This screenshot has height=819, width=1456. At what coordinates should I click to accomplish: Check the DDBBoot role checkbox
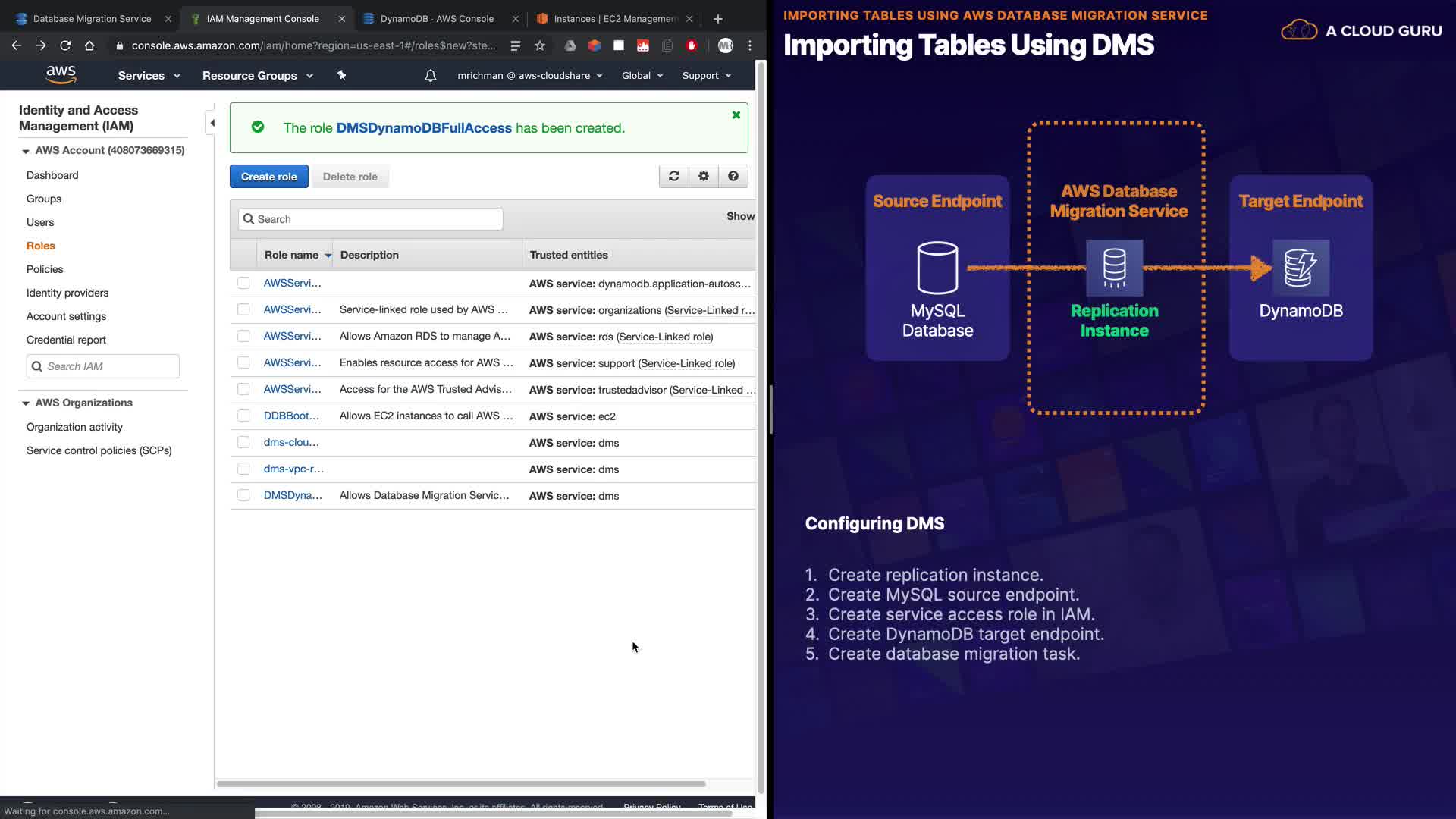tap(243, 416)
